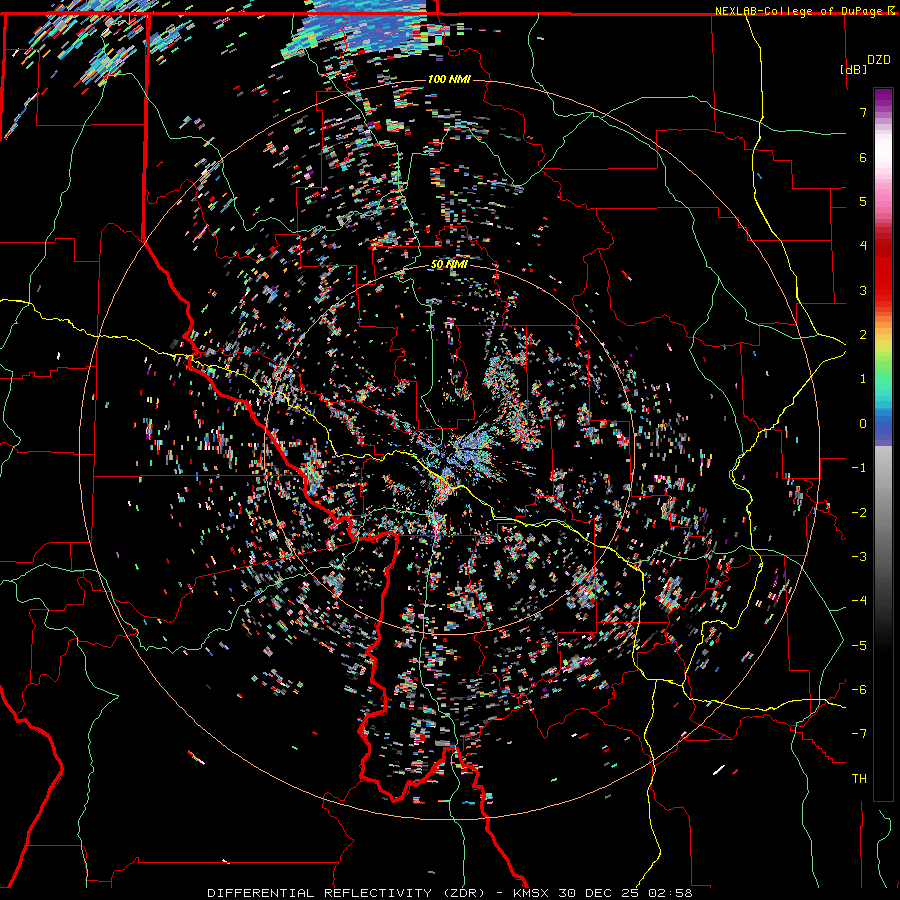The height and width of the screenshot is (900, 900).
Task: Click the 5 tick label on the scale
Action: coord(863,201)
